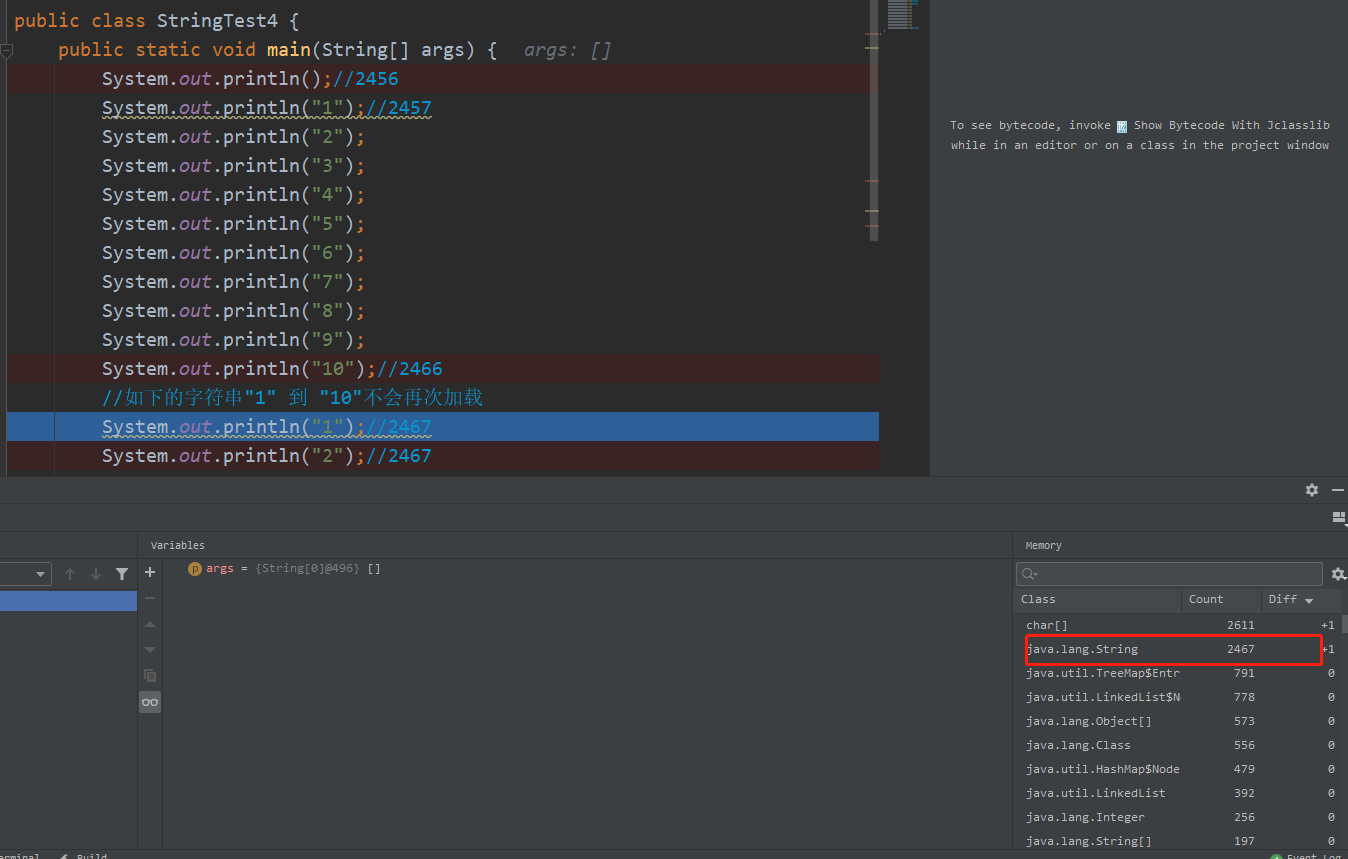Screen dimensions: 1348x859
Task: Select the java.lang.Class row
Action: click(1177, 745)
